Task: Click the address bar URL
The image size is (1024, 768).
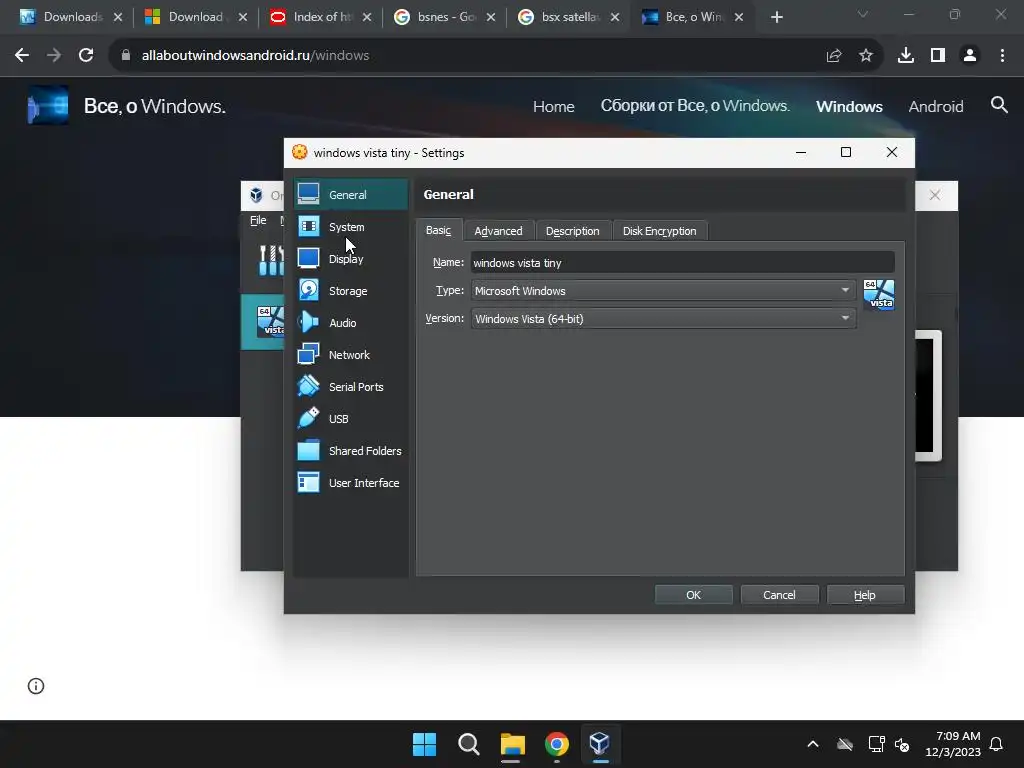Action: pyautogui.click(x=255, y=56)
